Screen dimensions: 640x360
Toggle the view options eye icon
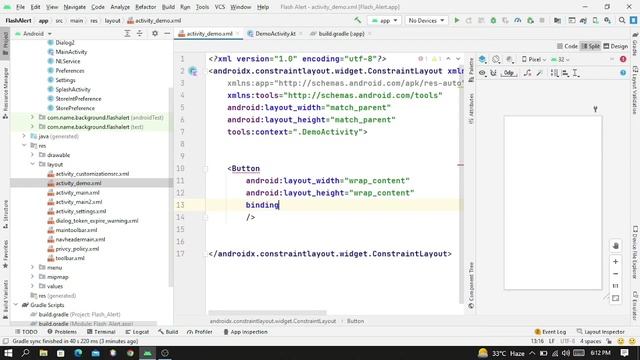coord(482,73)
